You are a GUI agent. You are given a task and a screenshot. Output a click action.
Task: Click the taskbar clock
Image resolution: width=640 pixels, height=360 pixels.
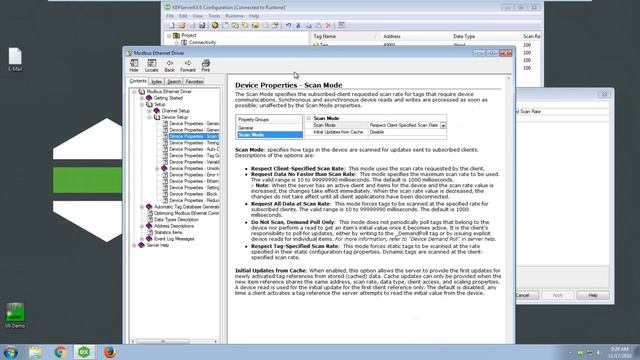point(620,352)
